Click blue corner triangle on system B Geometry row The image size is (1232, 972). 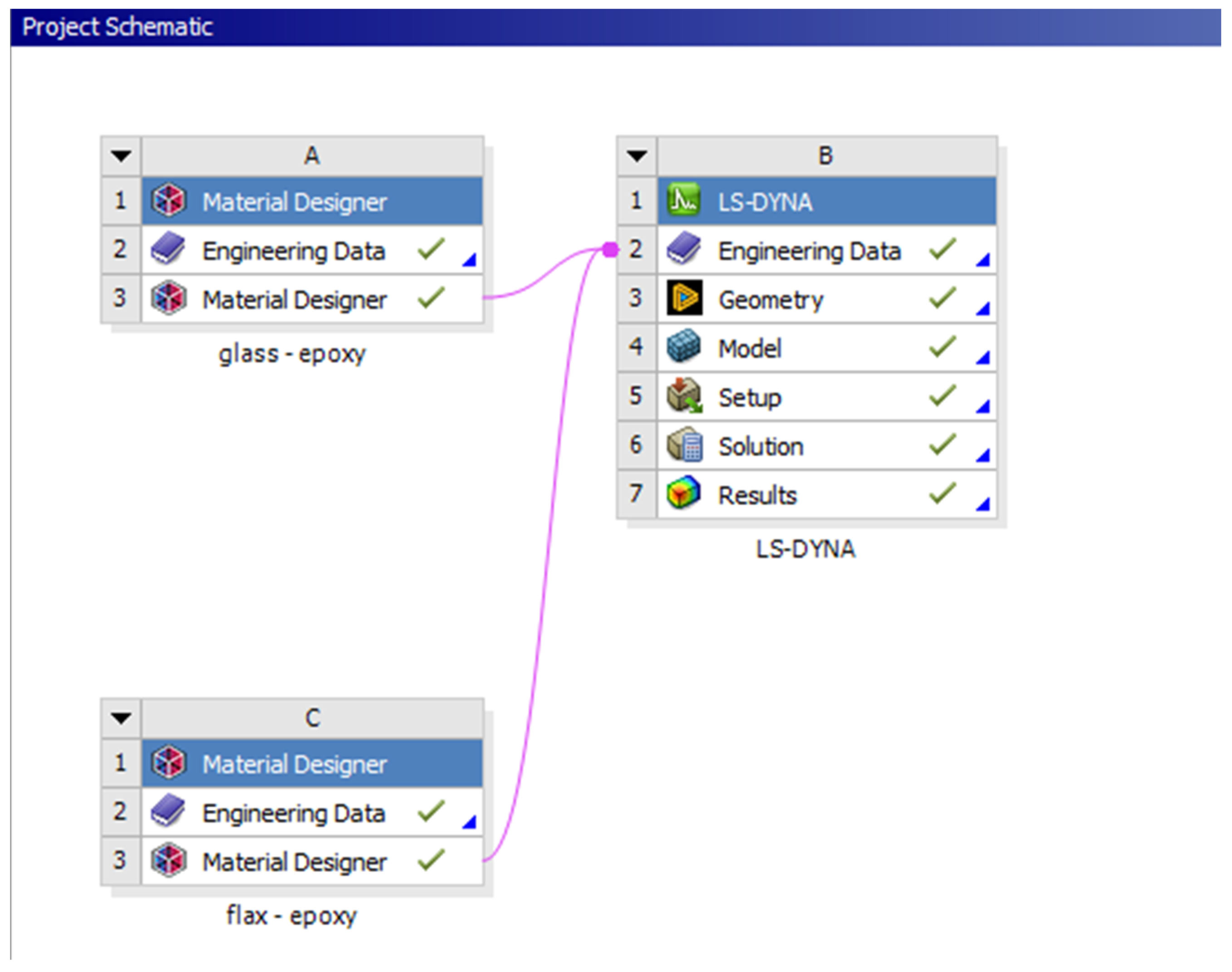(x=983, y=309)
